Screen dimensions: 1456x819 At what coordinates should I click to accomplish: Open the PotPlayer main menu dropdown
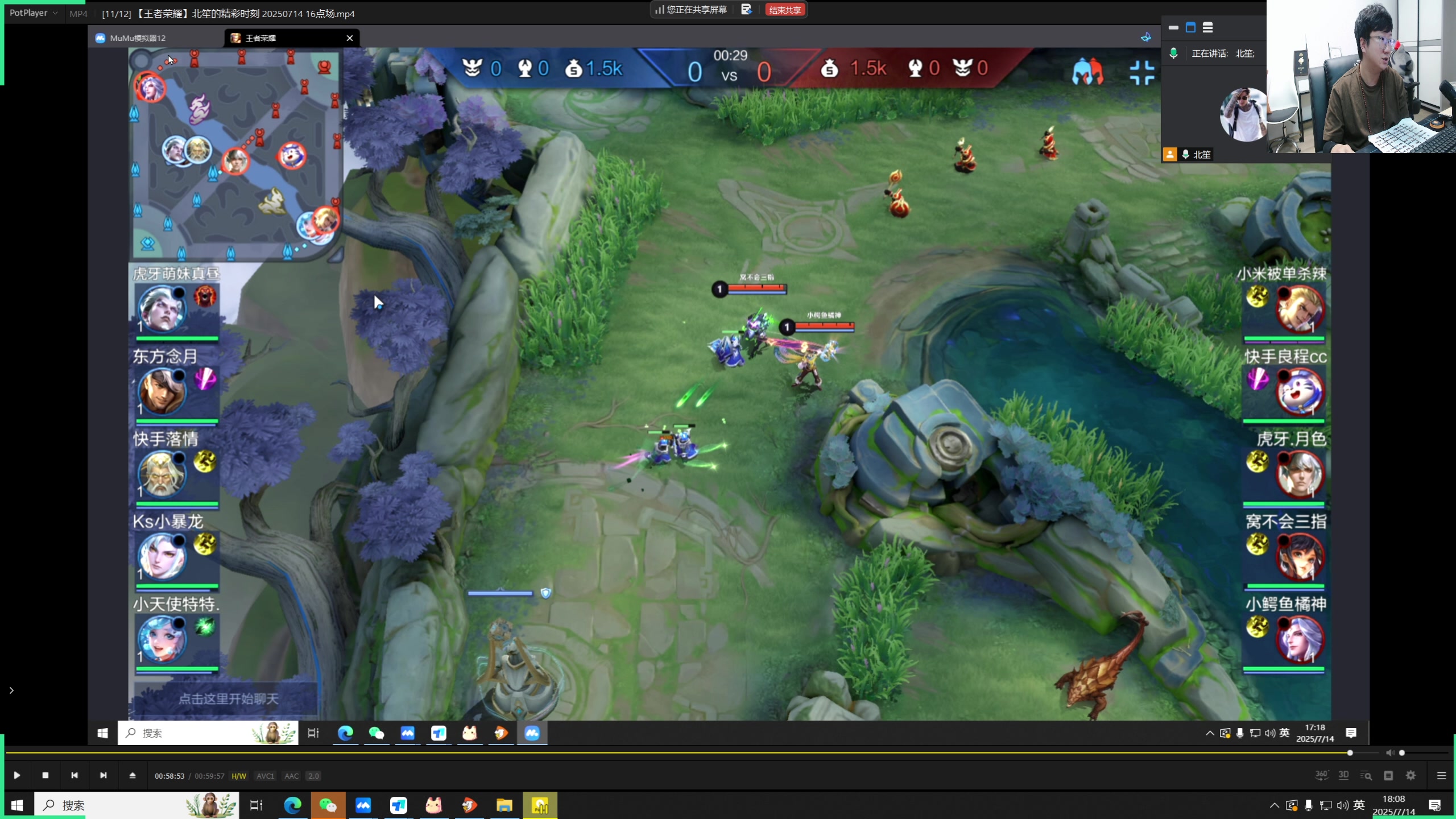tap(34, 13)
